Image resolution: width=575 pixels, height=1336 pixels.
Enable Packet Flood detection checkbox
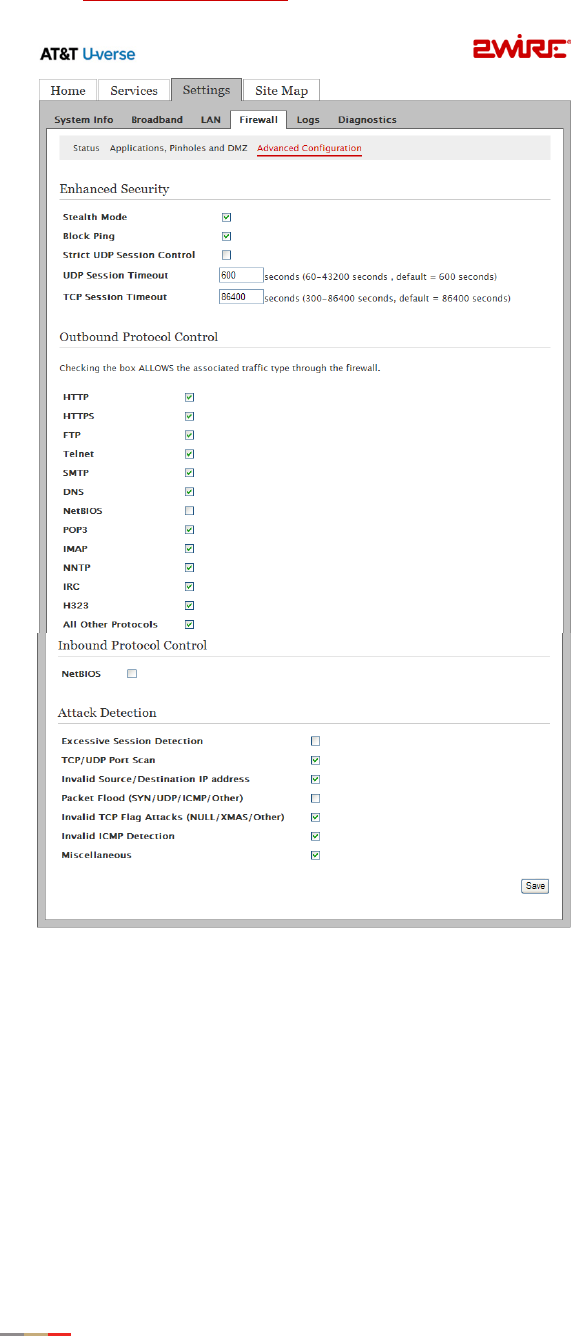[315, 798]
